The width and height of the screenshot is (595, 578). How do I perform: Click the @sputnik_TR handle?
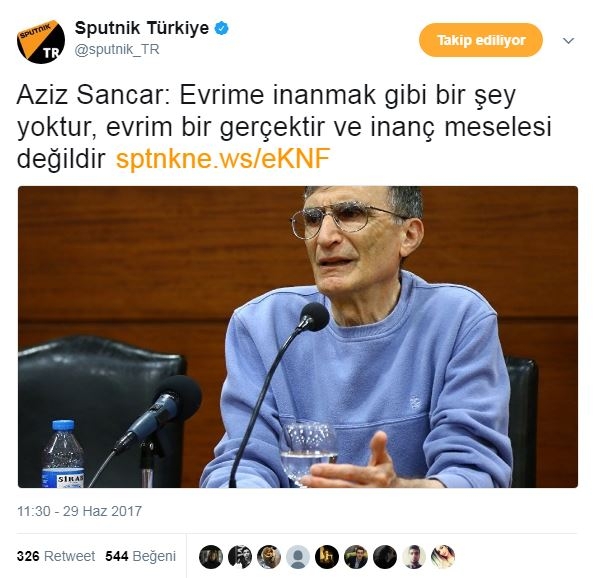point(117,50)
